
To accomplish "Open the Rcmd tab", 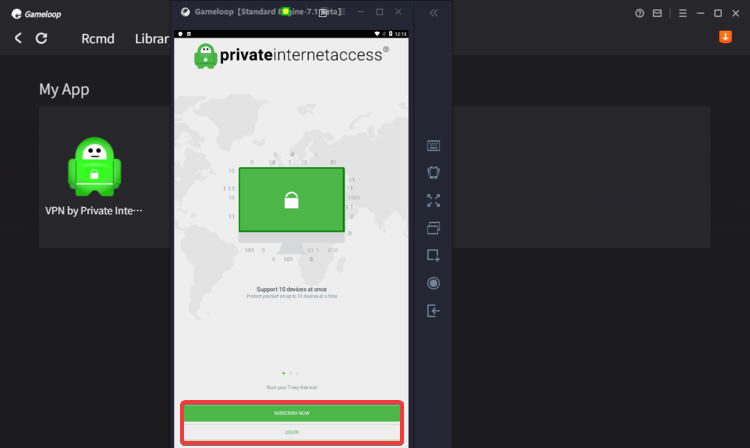I will pos(98,39).
